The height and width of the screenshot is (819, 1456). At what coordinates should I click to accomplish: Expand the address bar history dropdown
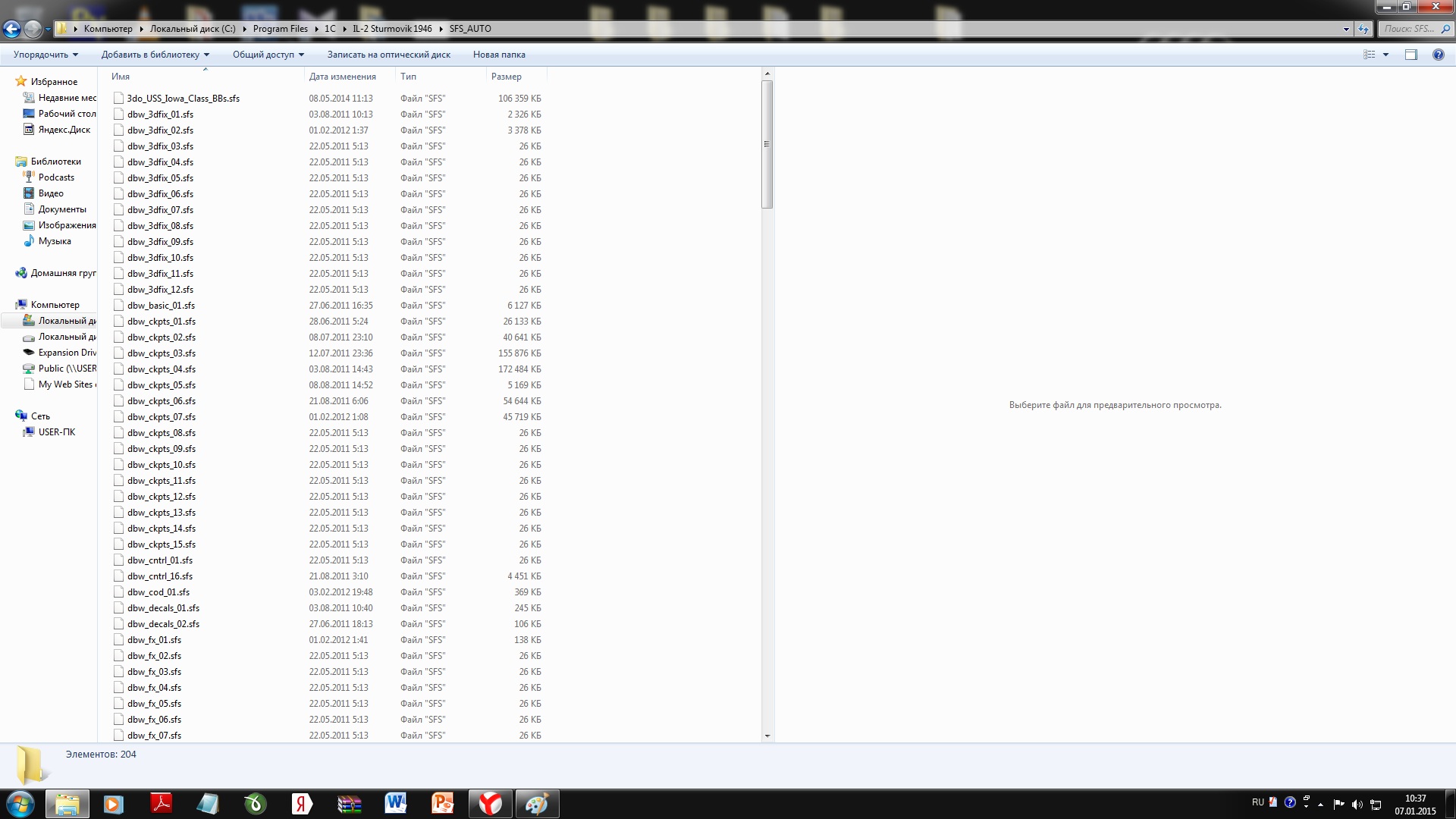pyautogui.click(x=1346, y=29)
